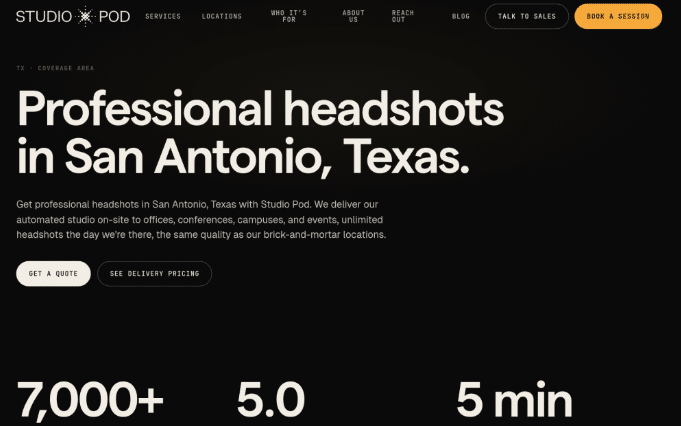Visit the Blog link
Viewport: 681px width, 426px height.
[461, 17]
